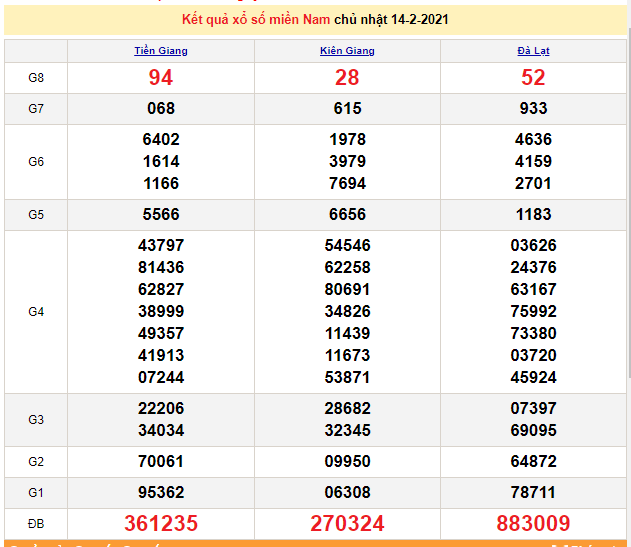Click G6 number 1978 under Kiên Giang
Screen dimensions: 631x547
point(347,140)
